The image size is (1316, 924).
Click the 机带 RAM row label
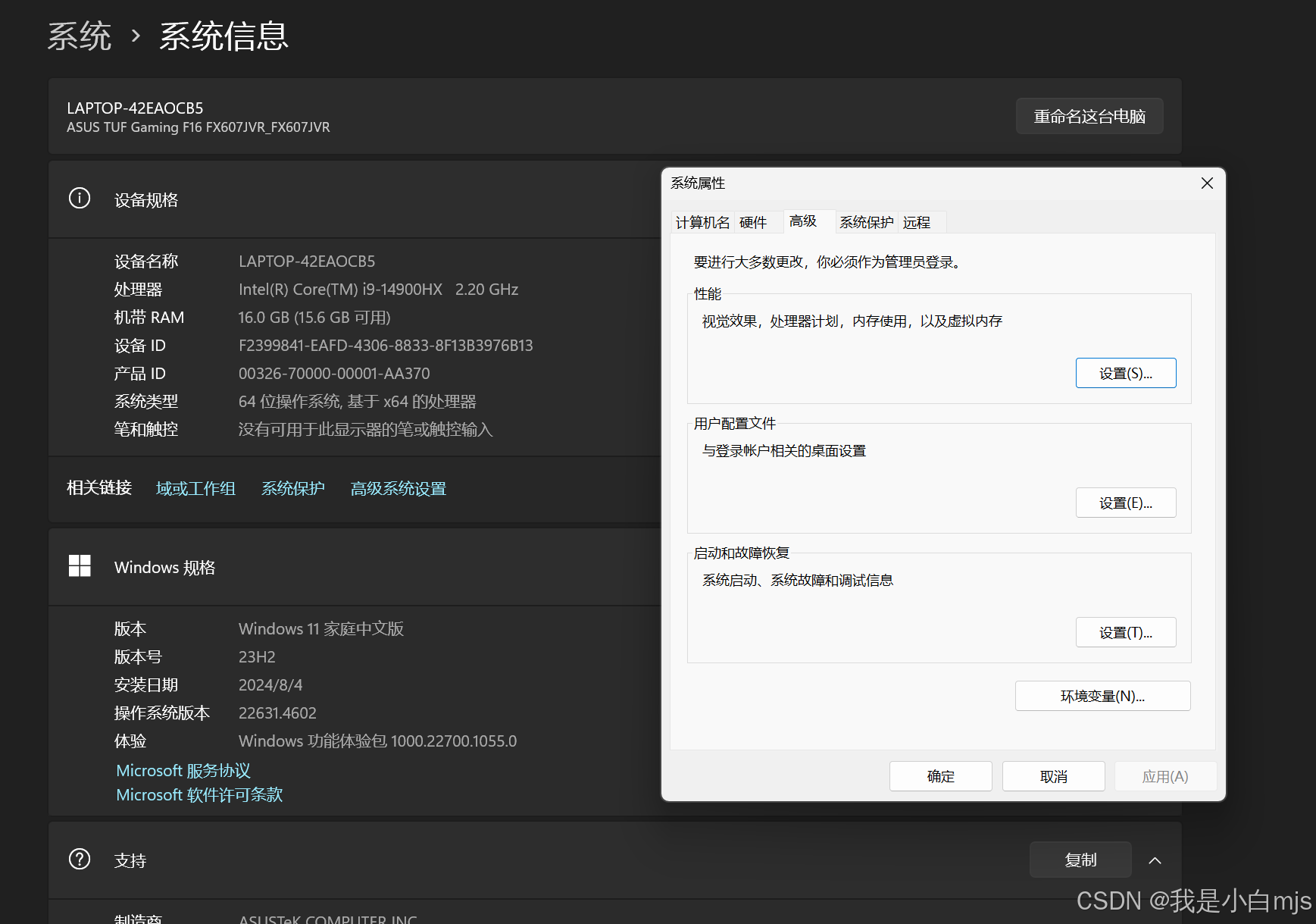click(x=149, y=317)
